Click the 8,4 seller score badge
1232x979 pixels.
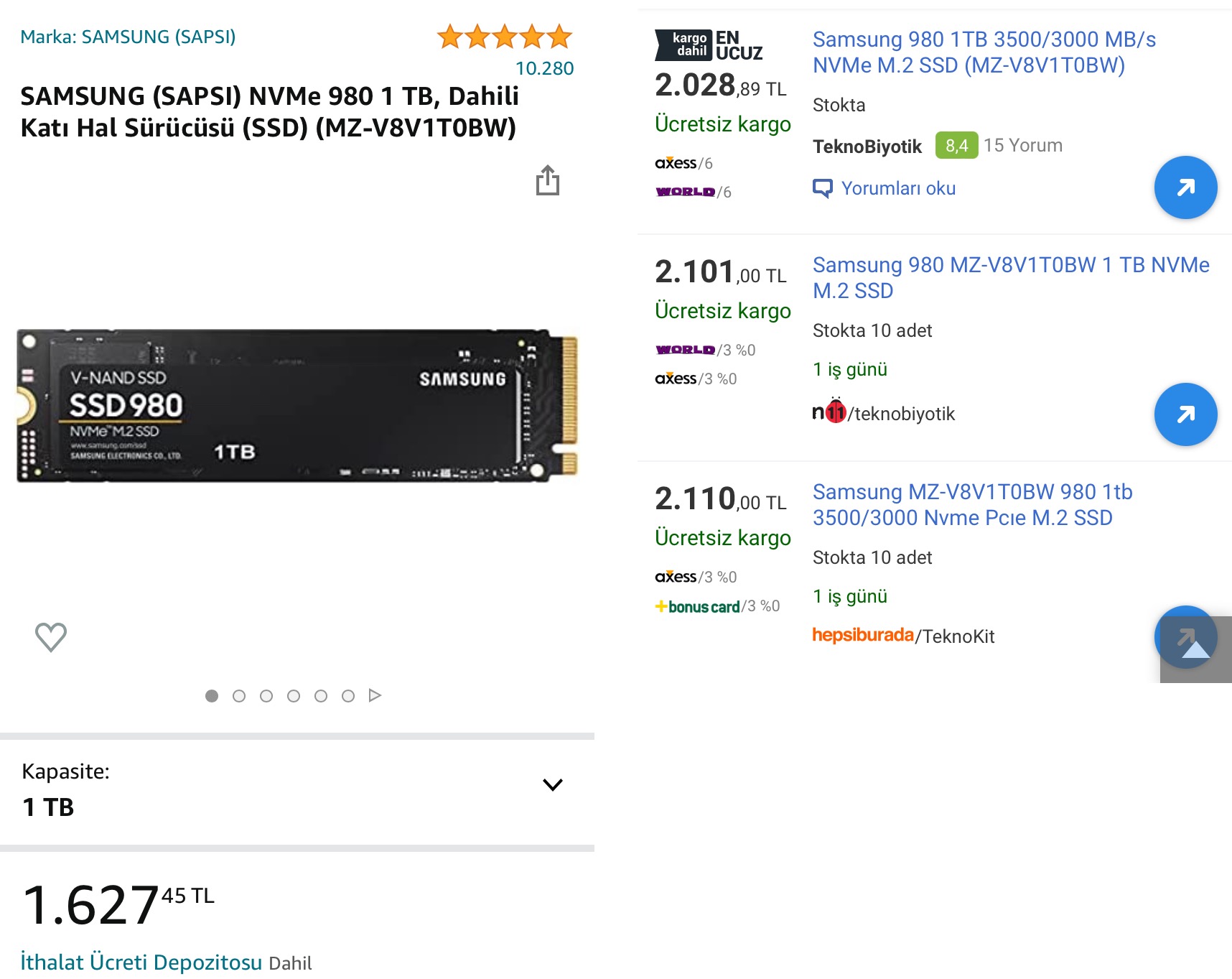click(x=956, y=146)
